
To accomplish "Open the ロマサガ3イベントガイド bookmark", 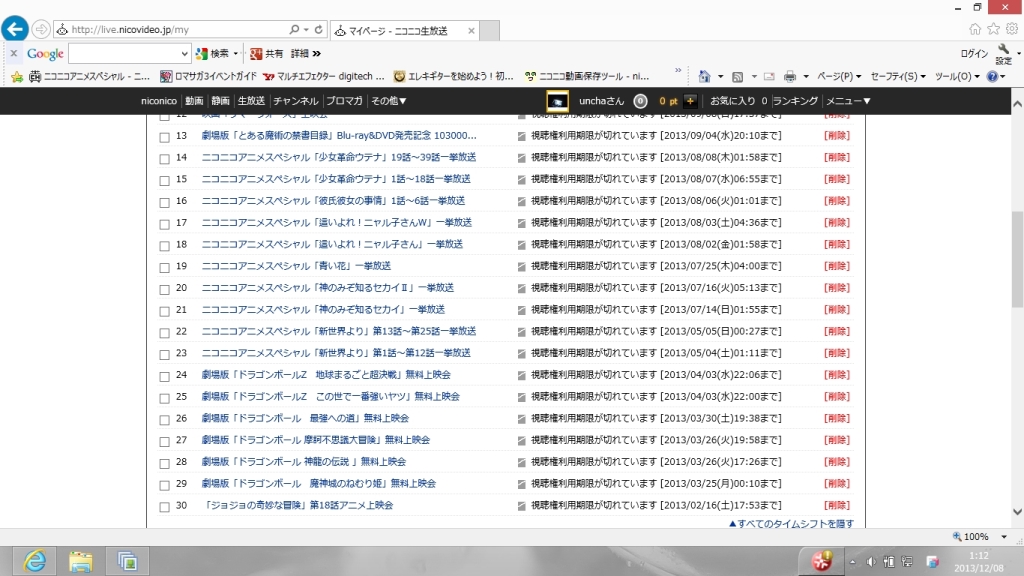I will 208,76.
